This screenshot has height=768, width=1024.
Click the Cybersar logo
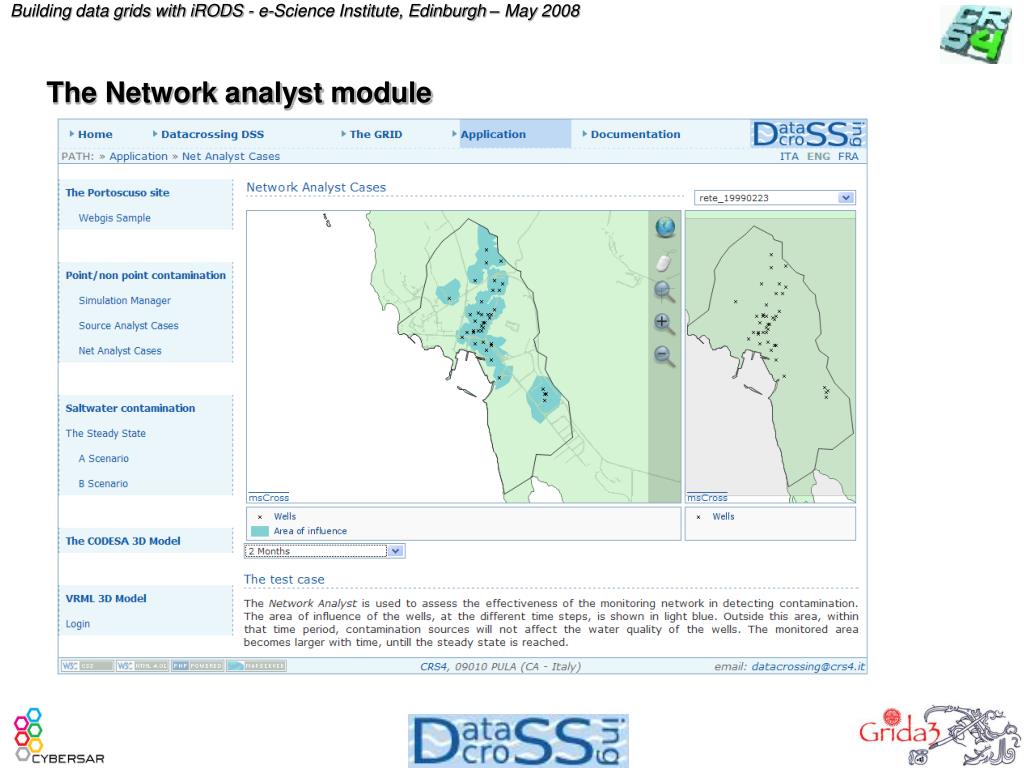click(58, 735)
